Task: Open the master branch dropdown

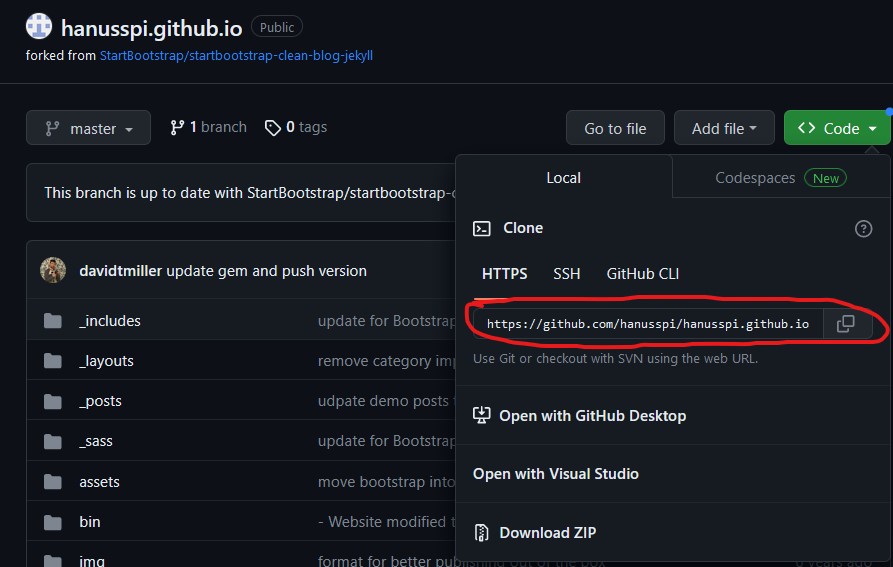Action: (88, 128)
